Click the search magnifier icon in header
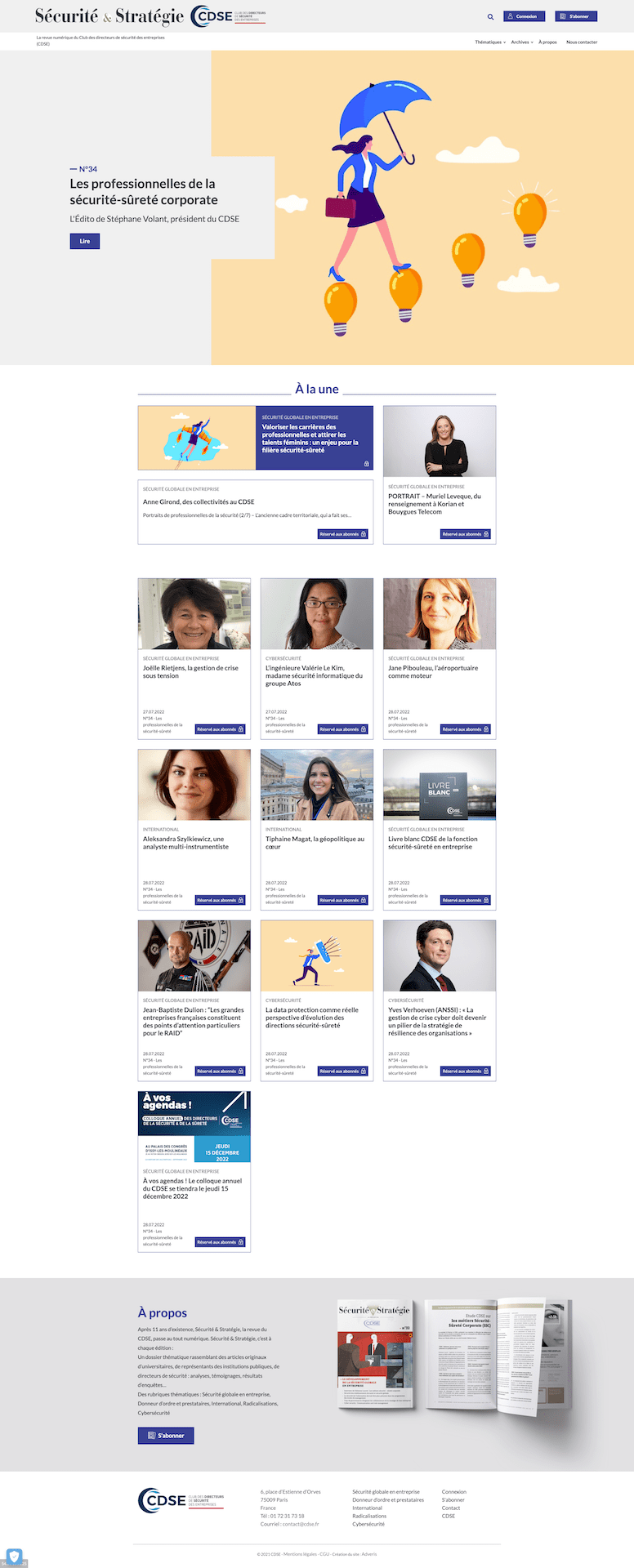 (490, 16)
